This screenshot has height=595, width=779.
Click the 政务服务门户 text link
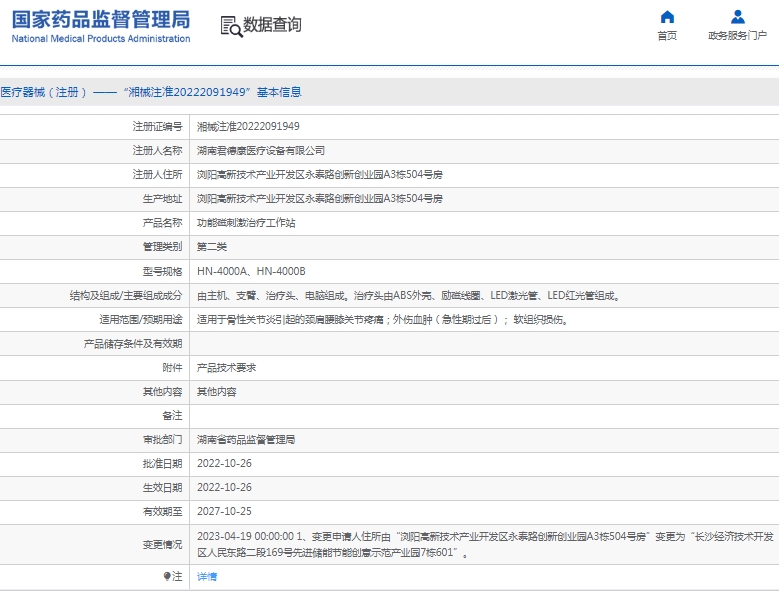[738, 36]
